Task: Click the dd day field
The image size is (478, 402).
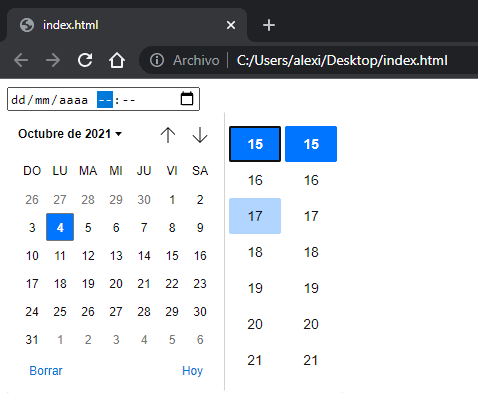Action: pos(18,100)
